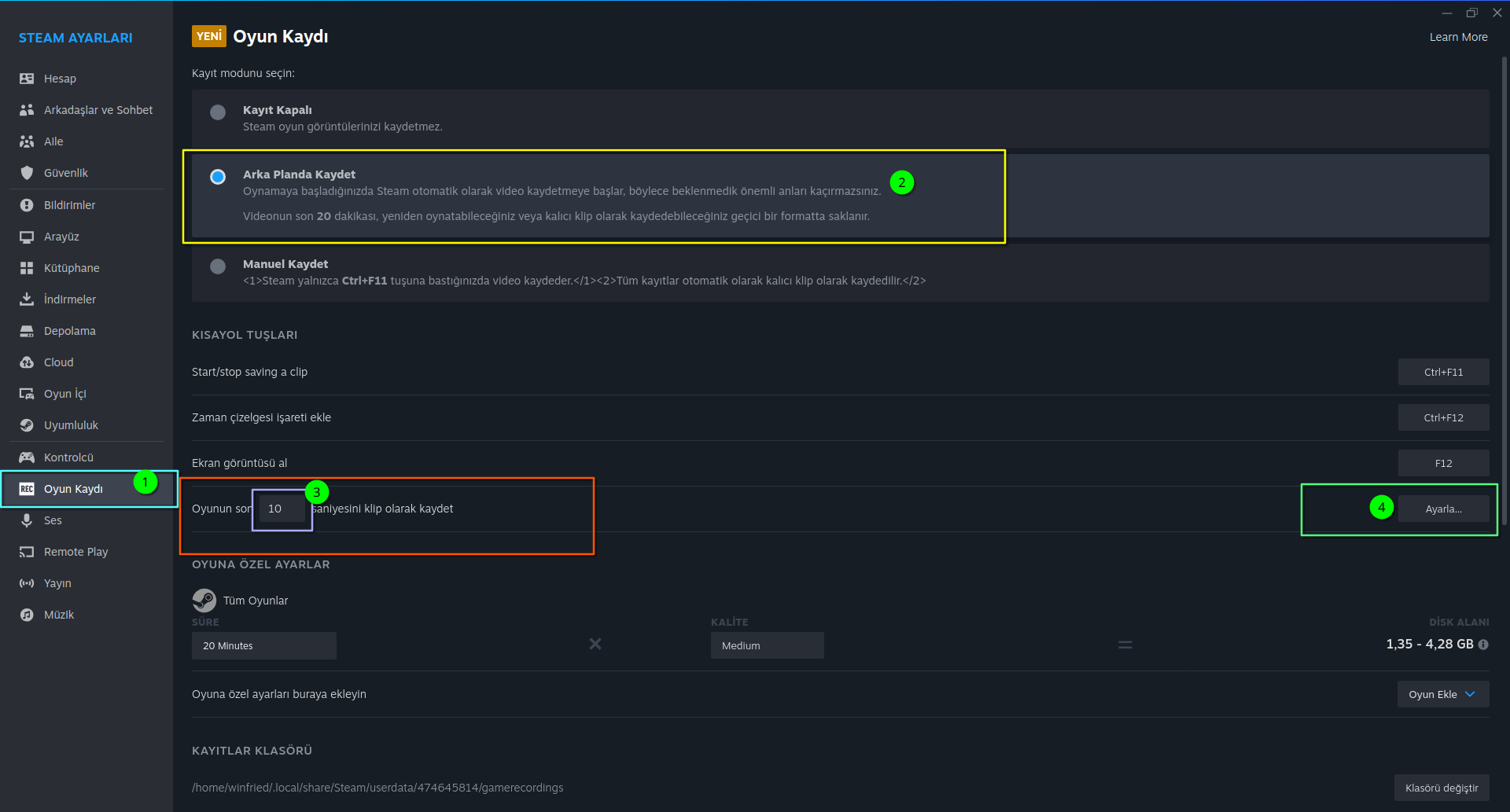Viewport: 1510px width, 812px height.
Task: Open Oyun İçi settings section
Action: 87,394
